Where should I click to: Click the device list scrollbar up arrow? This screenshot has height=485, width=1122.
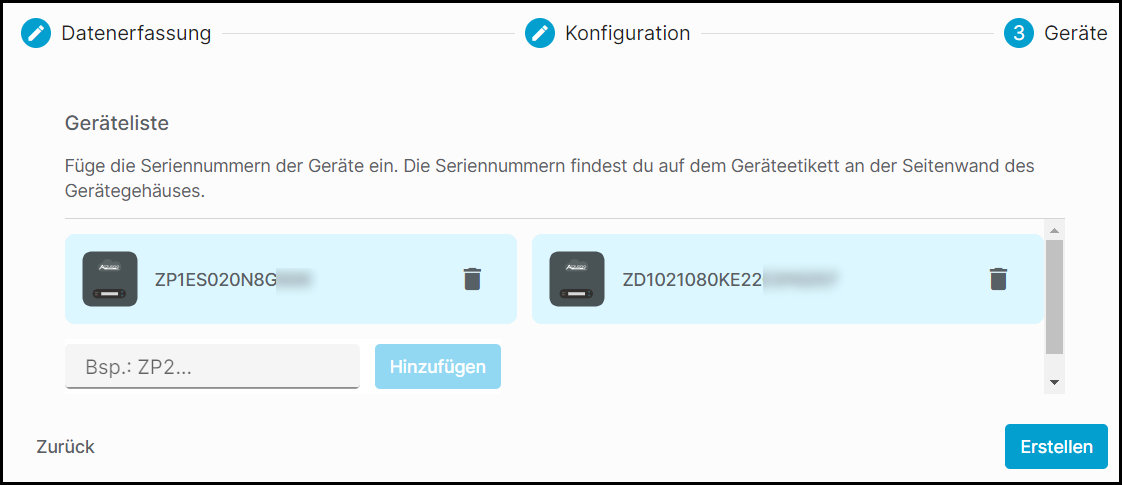tap(1054, 230)
